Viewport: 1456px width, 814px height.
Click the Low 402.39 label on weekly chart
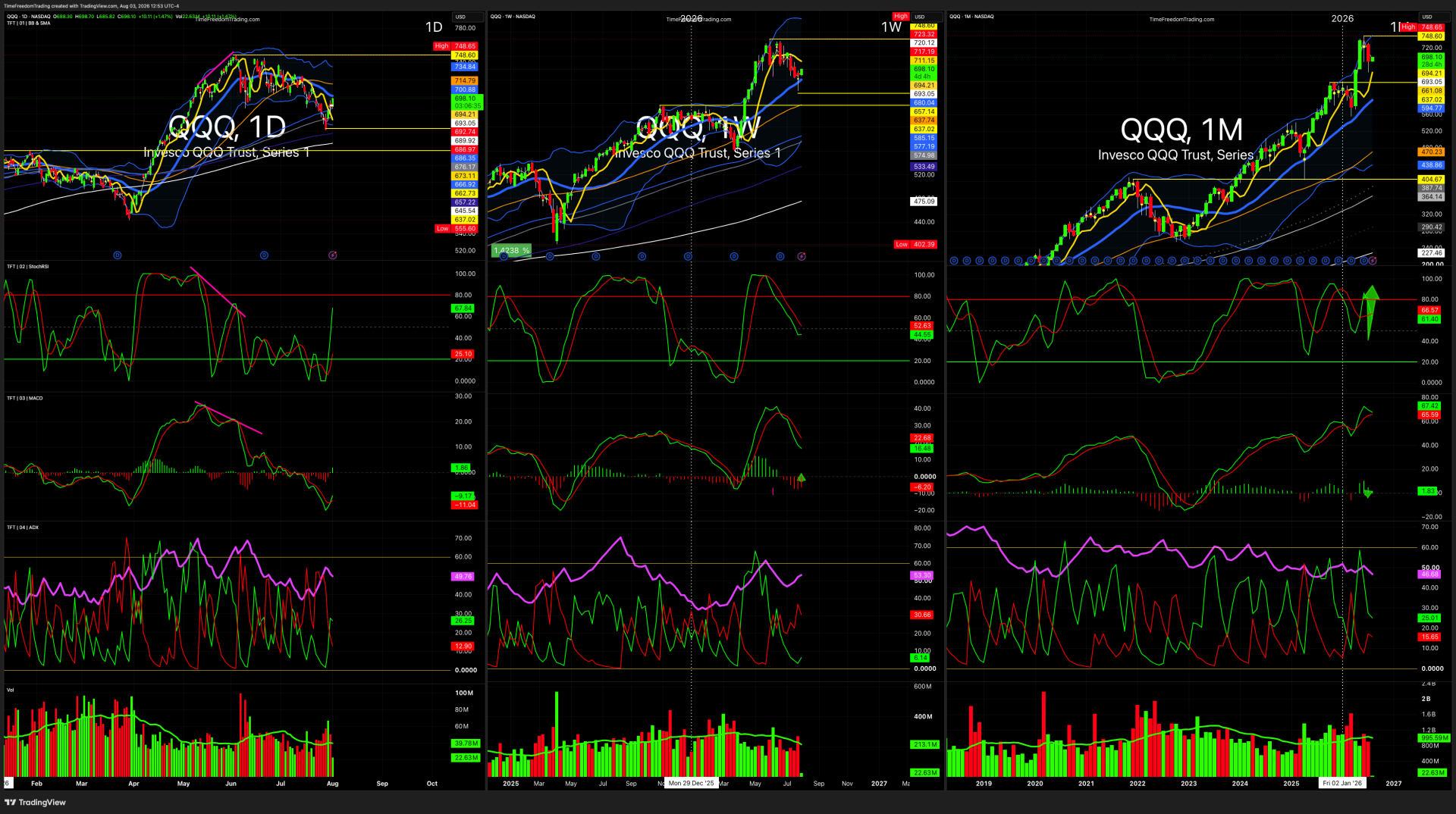click(x=915, y=244)
